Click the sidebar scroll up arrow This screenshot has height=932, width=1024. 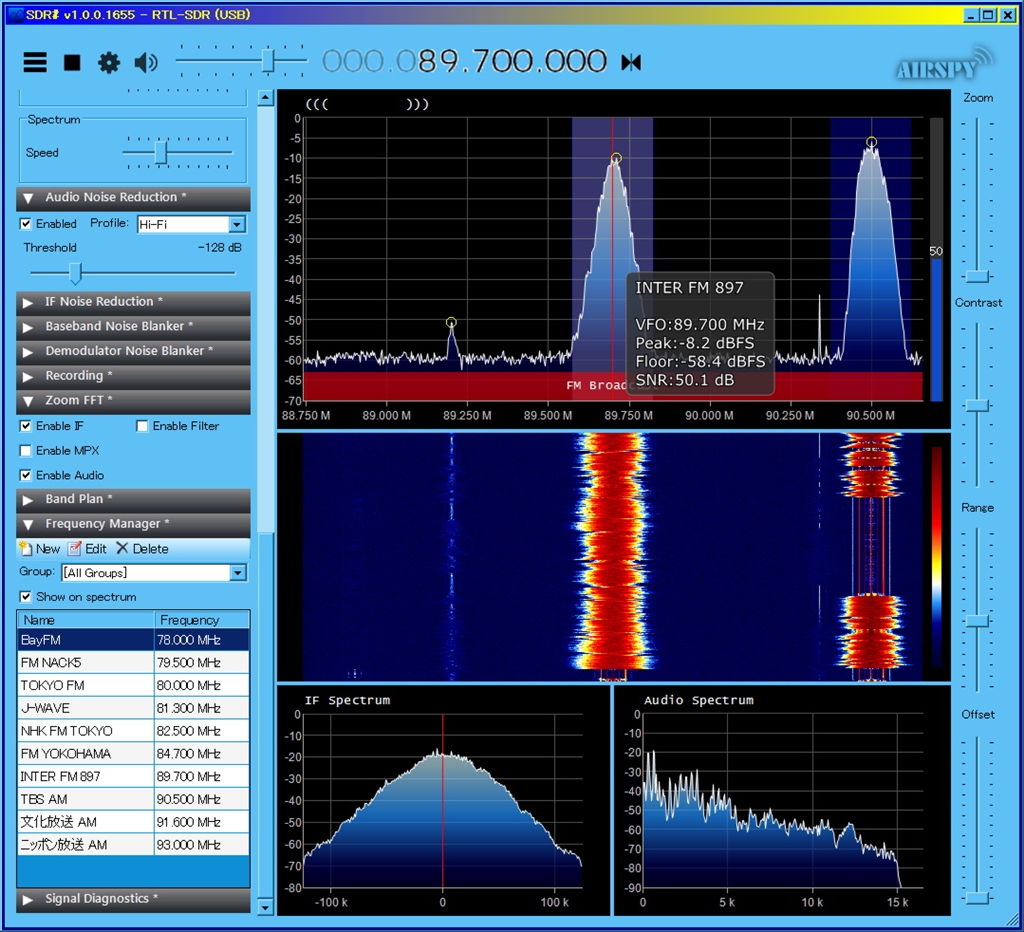click(265, 98)
